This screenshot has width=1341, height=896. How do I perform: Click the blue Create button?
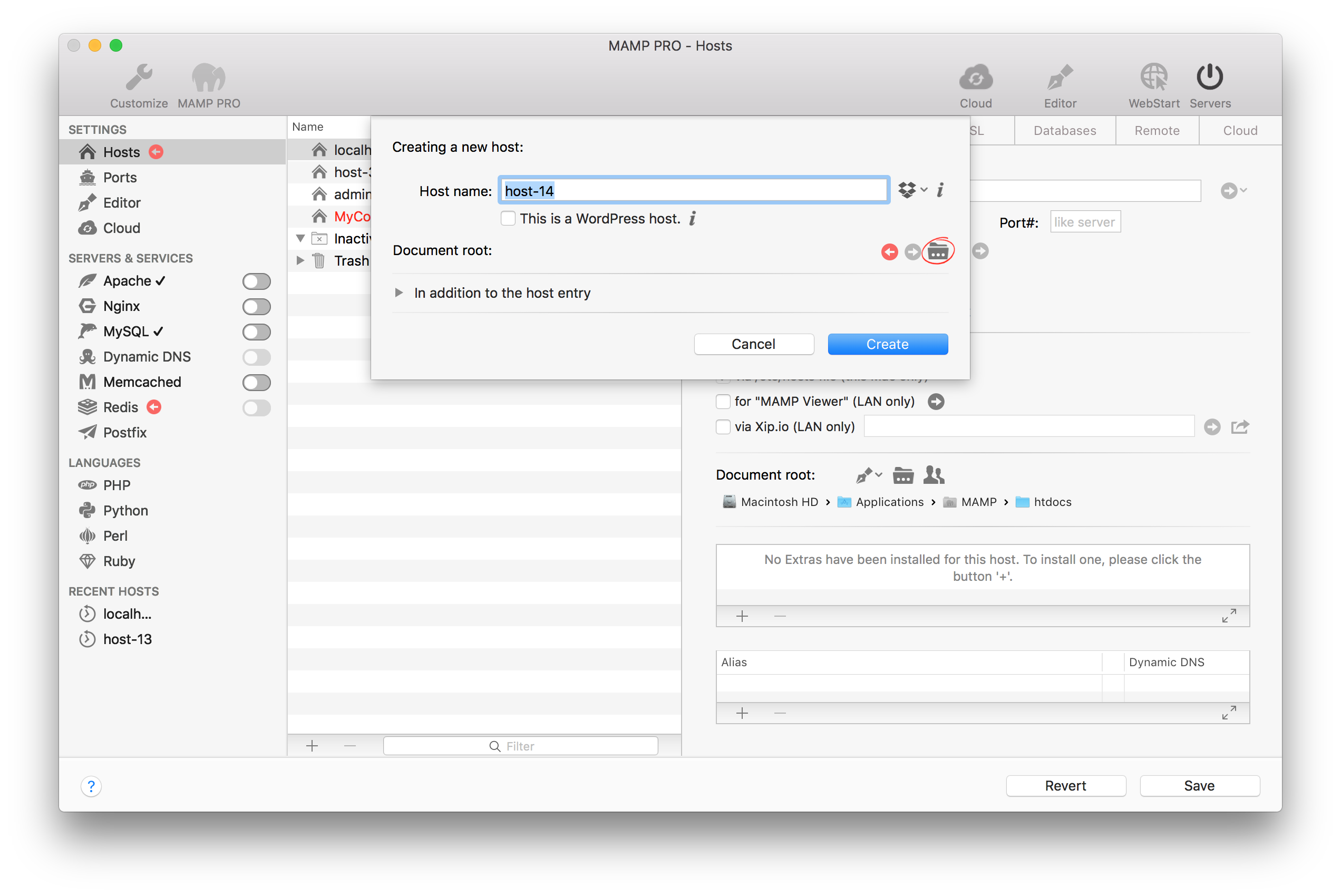click(x=887, y=344)
